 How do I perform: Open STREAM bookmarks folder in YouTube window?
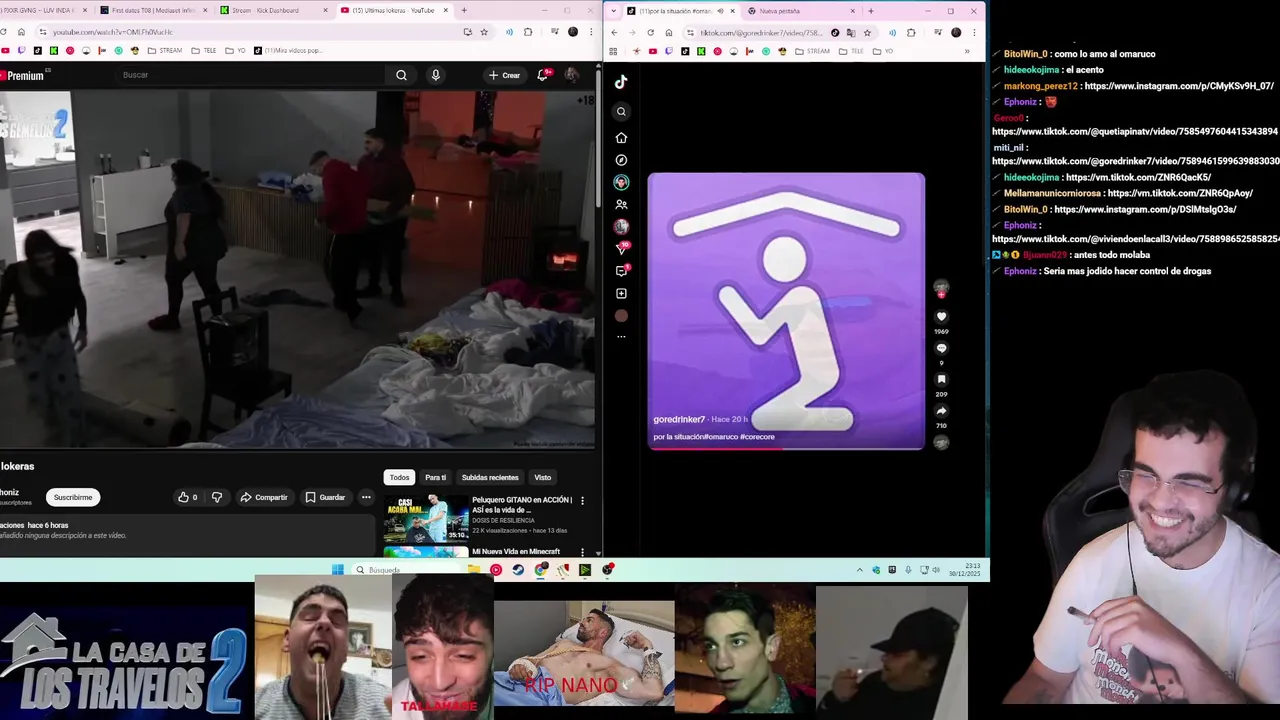point(164,51)
